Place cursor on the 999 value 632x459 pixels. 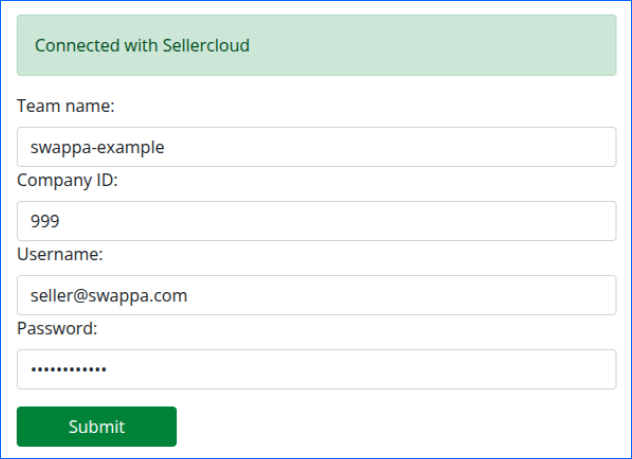pyautogui.click(x=45, y=221)
